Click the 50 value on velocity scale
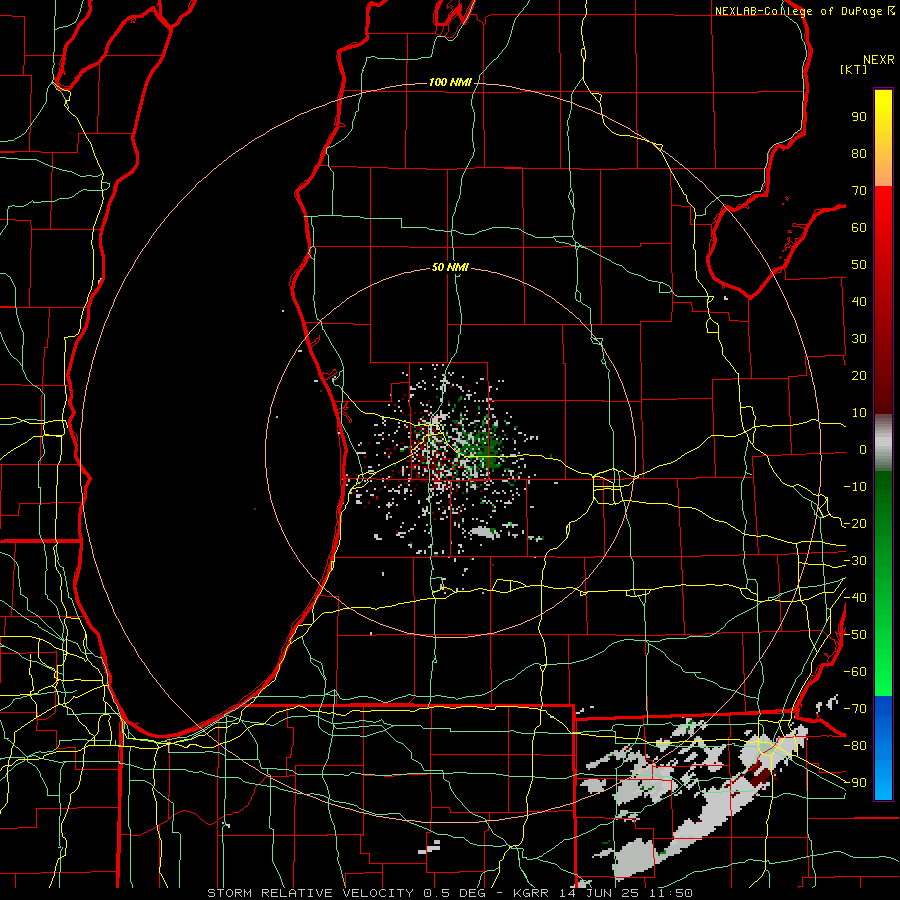The image size is (900, 900). [859, 265]
